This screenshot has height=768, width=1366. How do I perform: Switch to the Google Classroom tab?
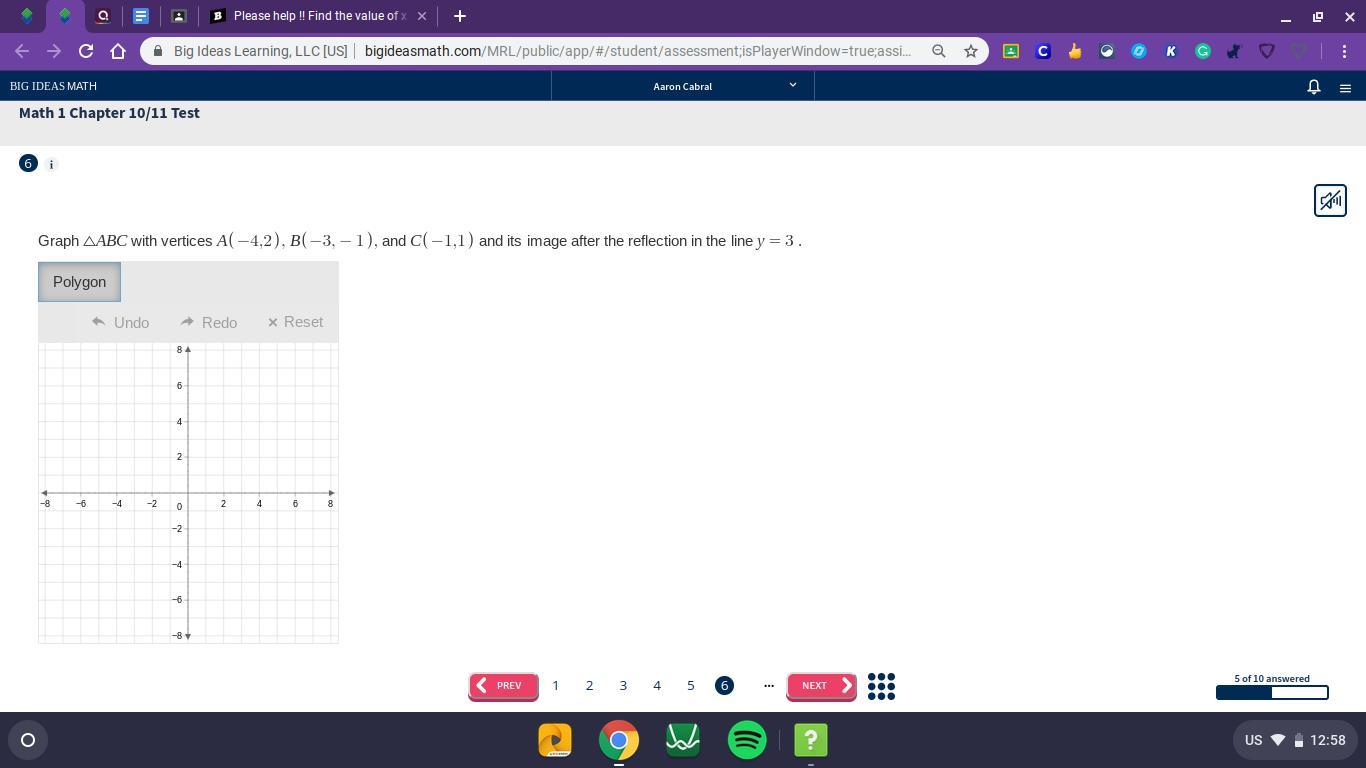coord(179,16)
